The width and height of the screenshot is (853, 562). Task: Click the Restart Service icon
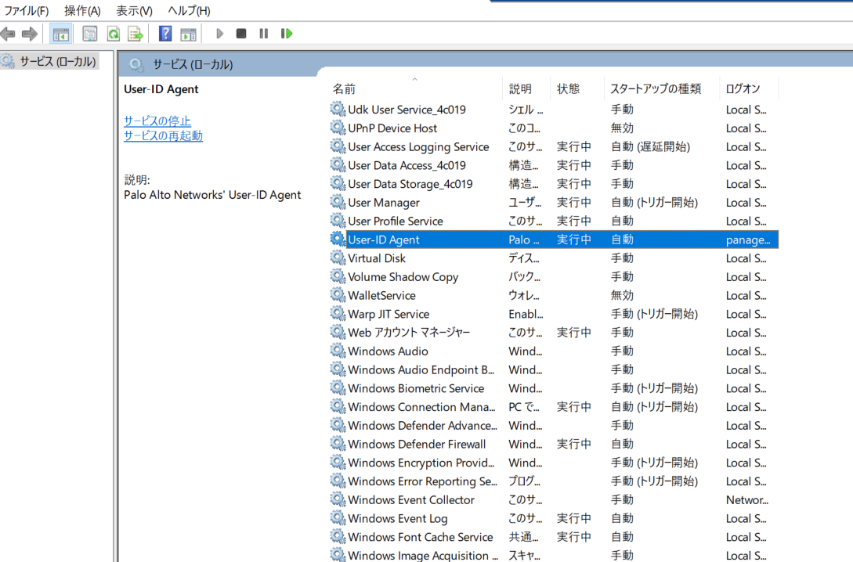[x=287, y=34]
